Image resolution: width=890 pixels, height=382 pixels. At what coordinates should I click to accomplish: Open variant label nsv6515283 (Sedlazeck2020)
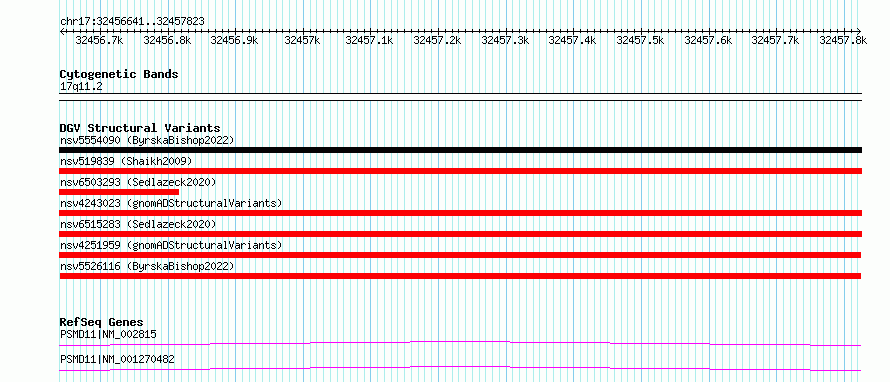138,224
